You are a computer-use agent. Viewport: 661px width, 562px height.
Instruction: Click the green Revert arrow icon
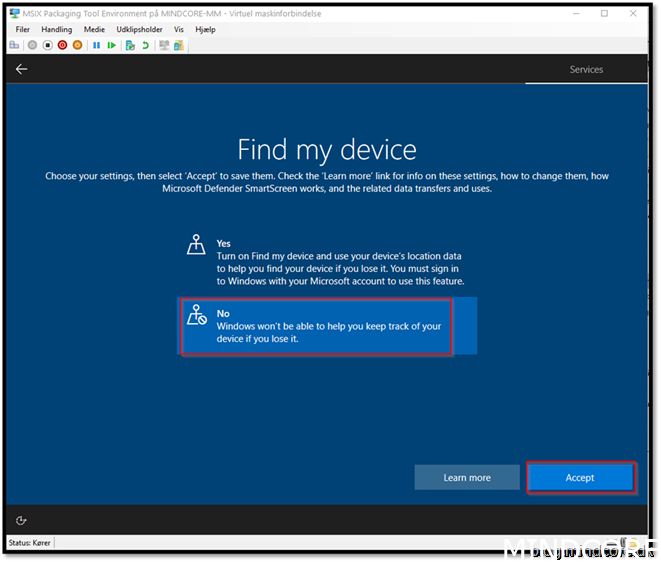coord(145,45)
